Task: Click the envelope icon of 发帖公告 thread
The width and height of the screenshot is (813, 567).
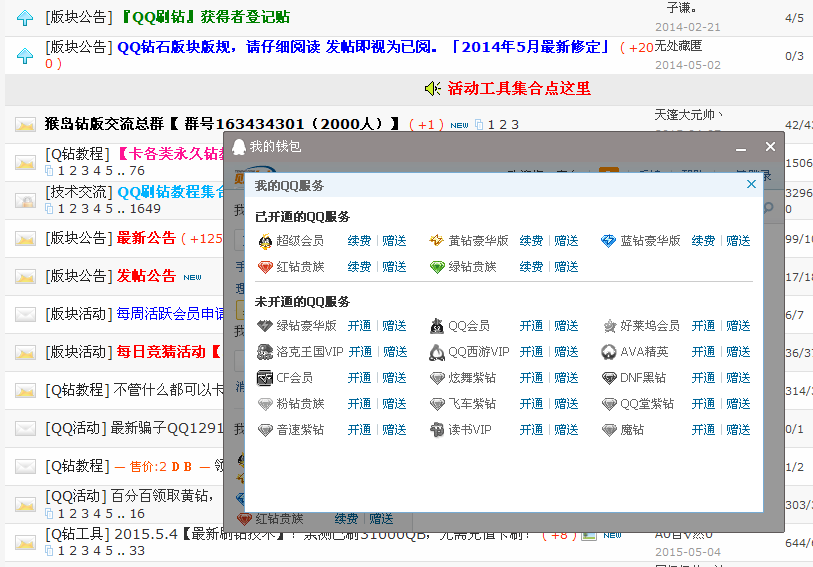Action: click(x=25, y=277)
